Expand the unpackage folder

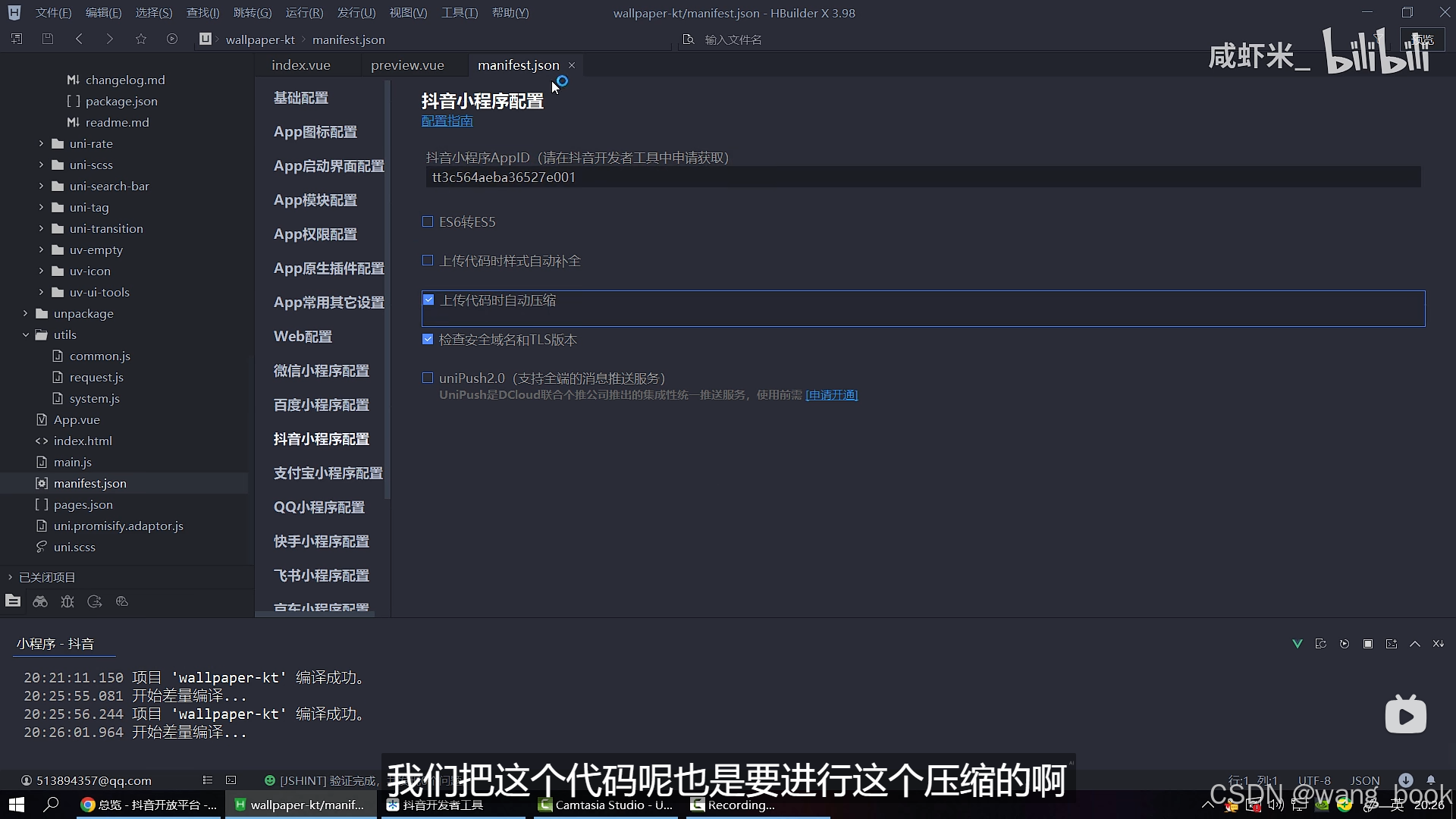pyautogui.click(x=25, y=313)
